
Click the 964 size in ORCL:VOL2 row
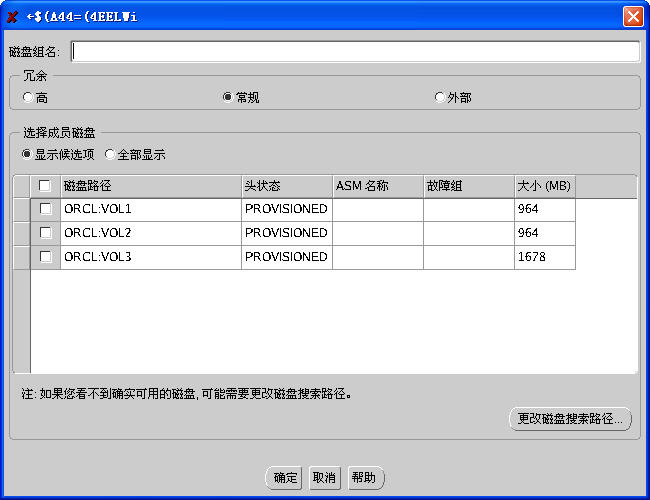pyautogui.click(x=545, y=233)
